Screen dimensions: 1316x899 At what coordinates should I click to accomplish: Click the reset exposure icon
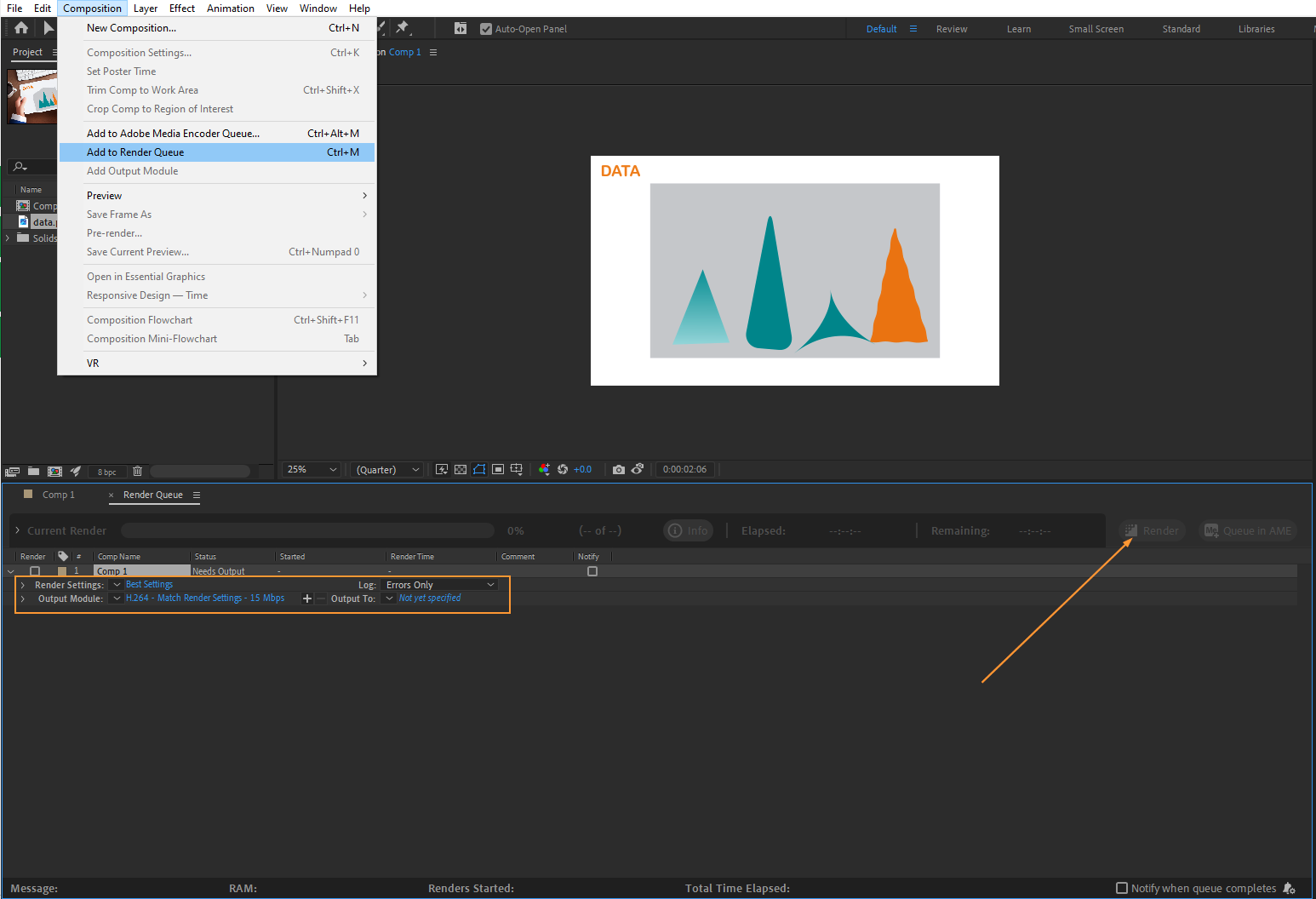563,469
